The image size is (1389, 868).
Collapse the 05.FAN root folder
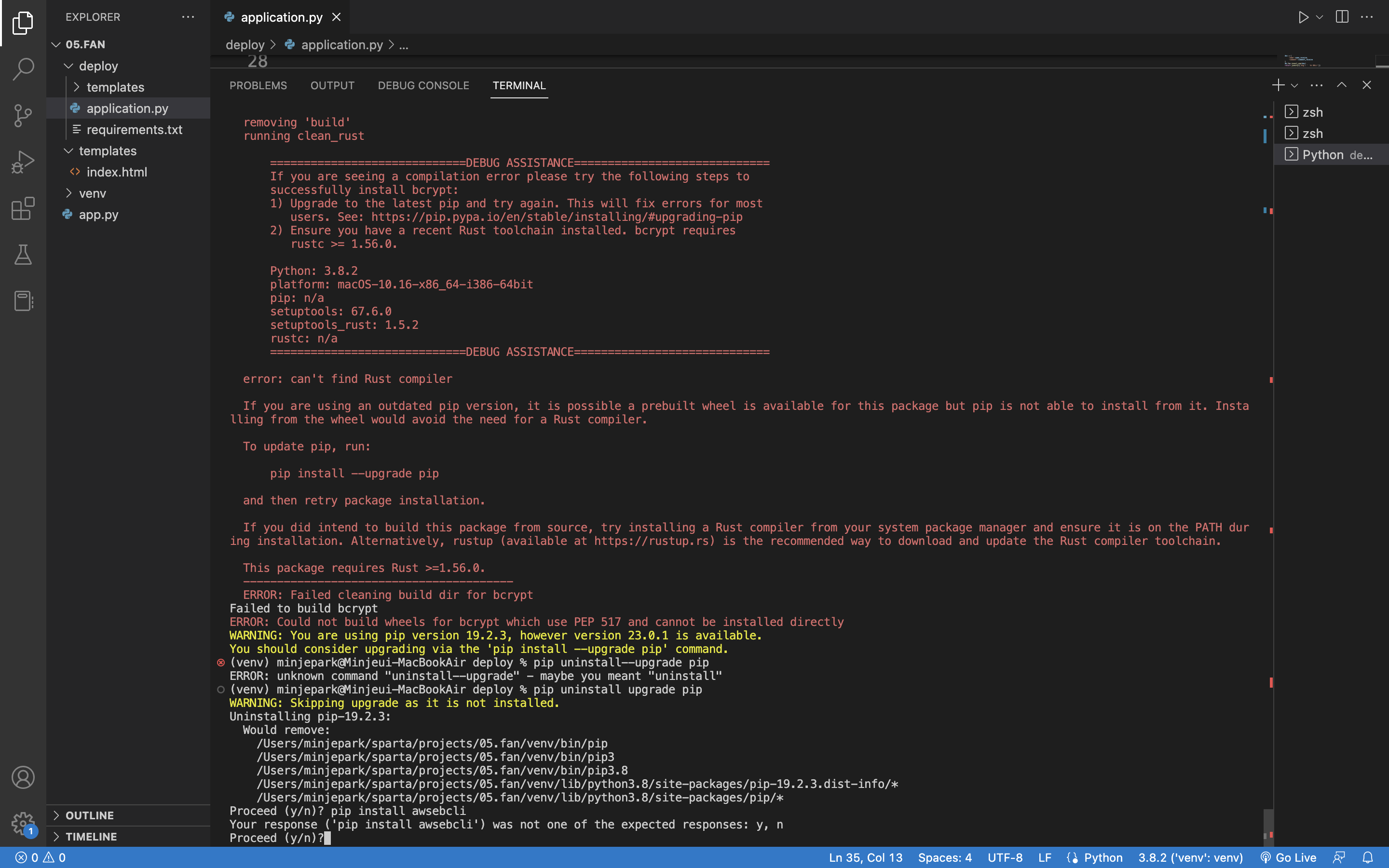click(129, 44)
